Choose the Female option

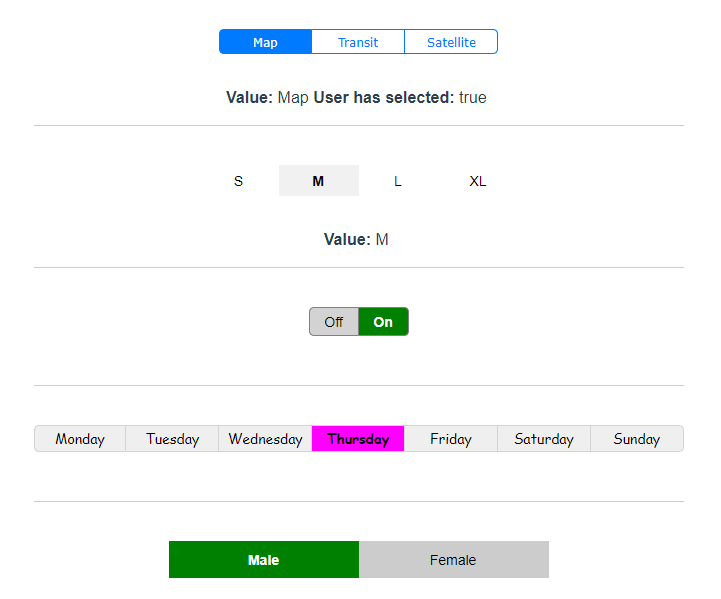pos(453,560)
